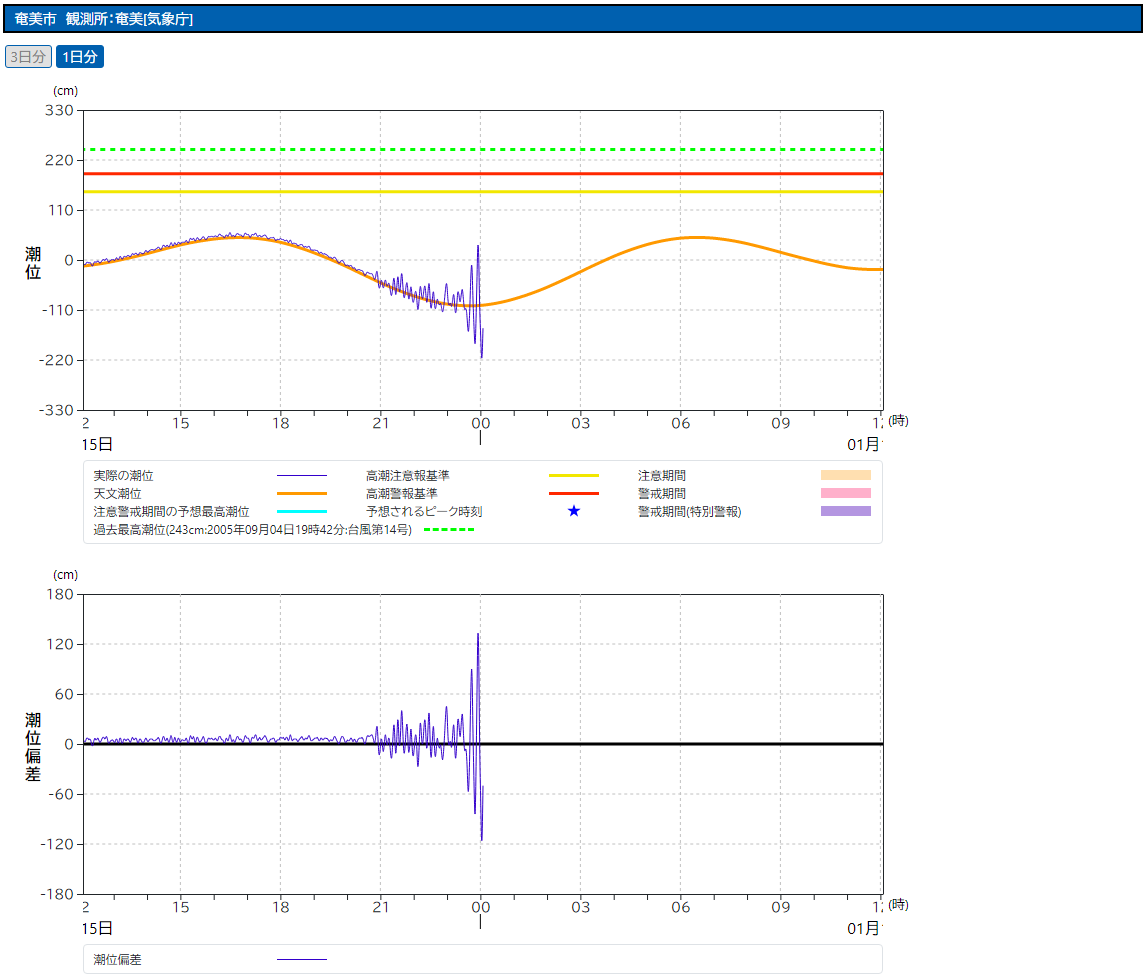Click the -120 y-axis value on deviation chart
Screen dimensions: 1146x978
tap(57, 844)
